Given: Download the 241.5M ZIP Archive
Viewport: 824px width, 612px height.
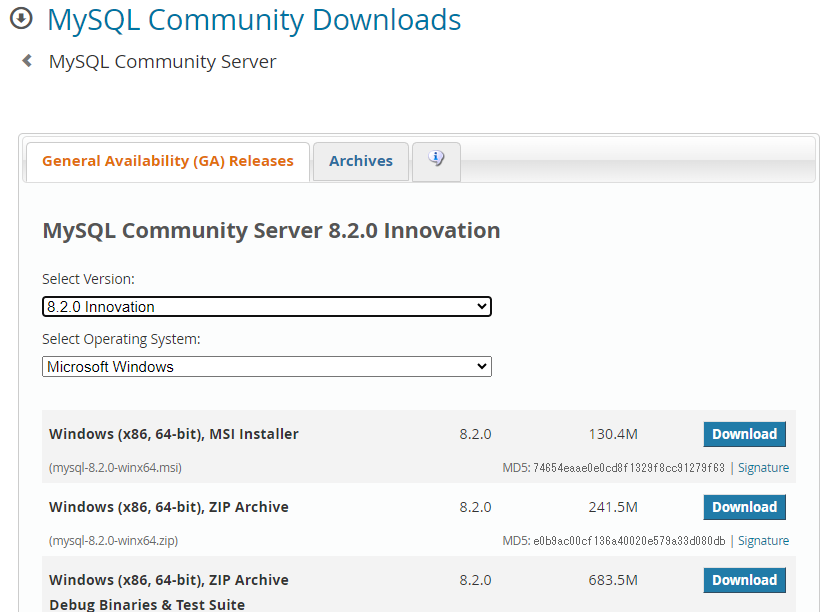Looking at the screenshot, I should click(744, 507).
